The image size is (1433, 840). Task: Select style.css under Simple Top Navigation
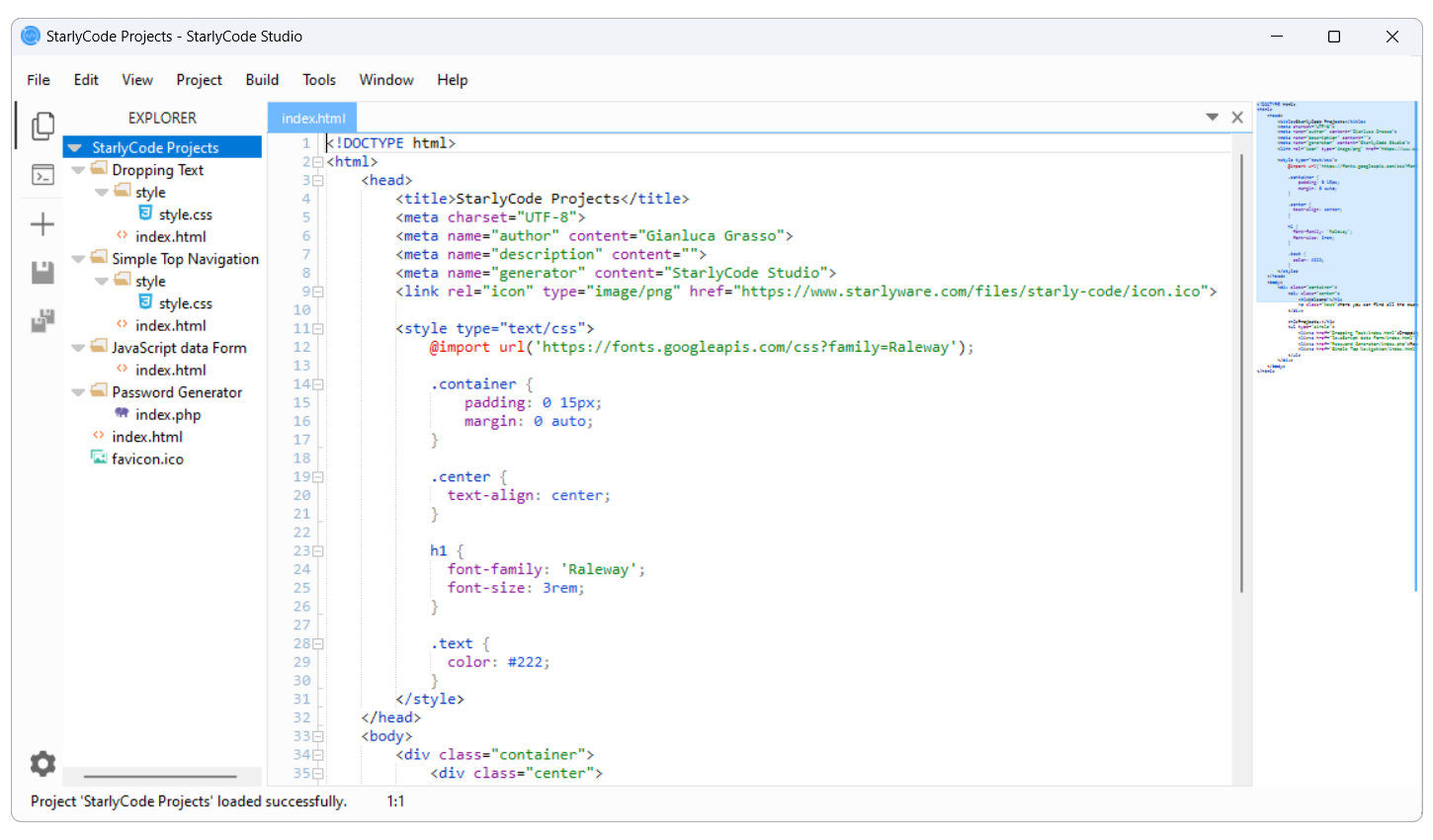point(186,303)
